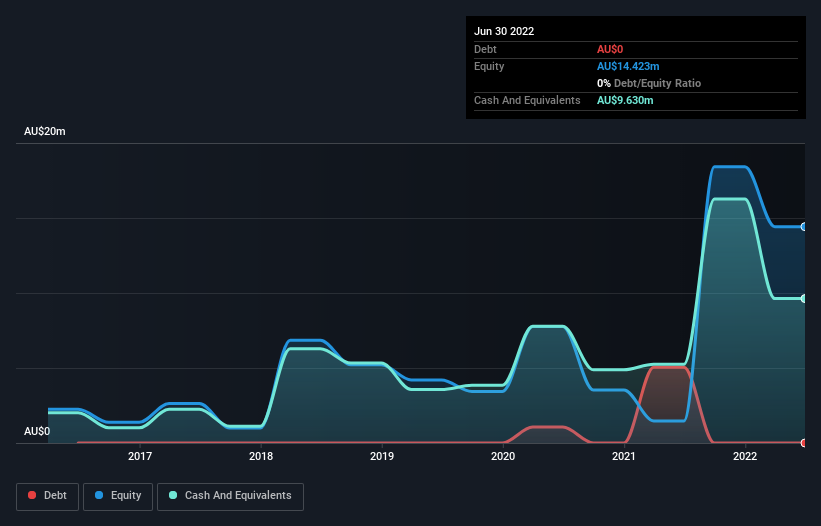Click the AU$14.423m equity value
Screen dimensions: 821x526
tap(628, 66)
